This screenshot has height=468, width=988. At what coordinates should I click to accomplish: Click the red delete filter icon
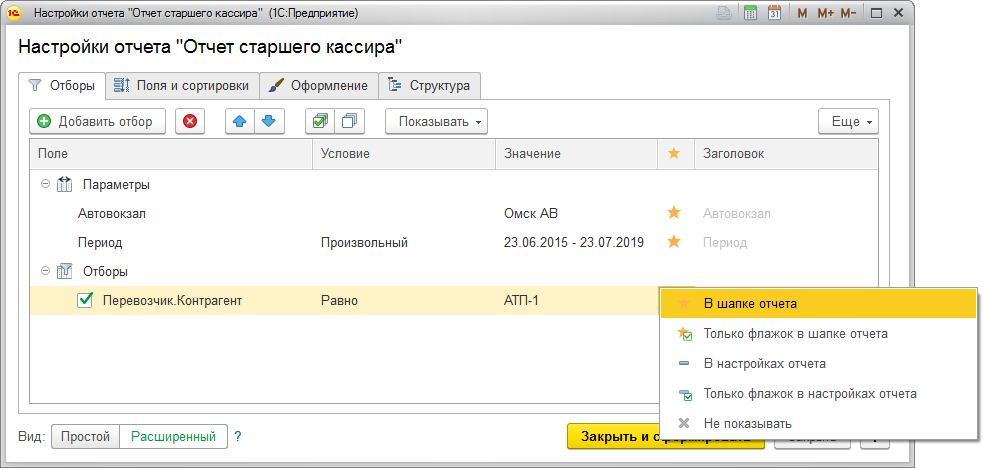pos(190,121)
